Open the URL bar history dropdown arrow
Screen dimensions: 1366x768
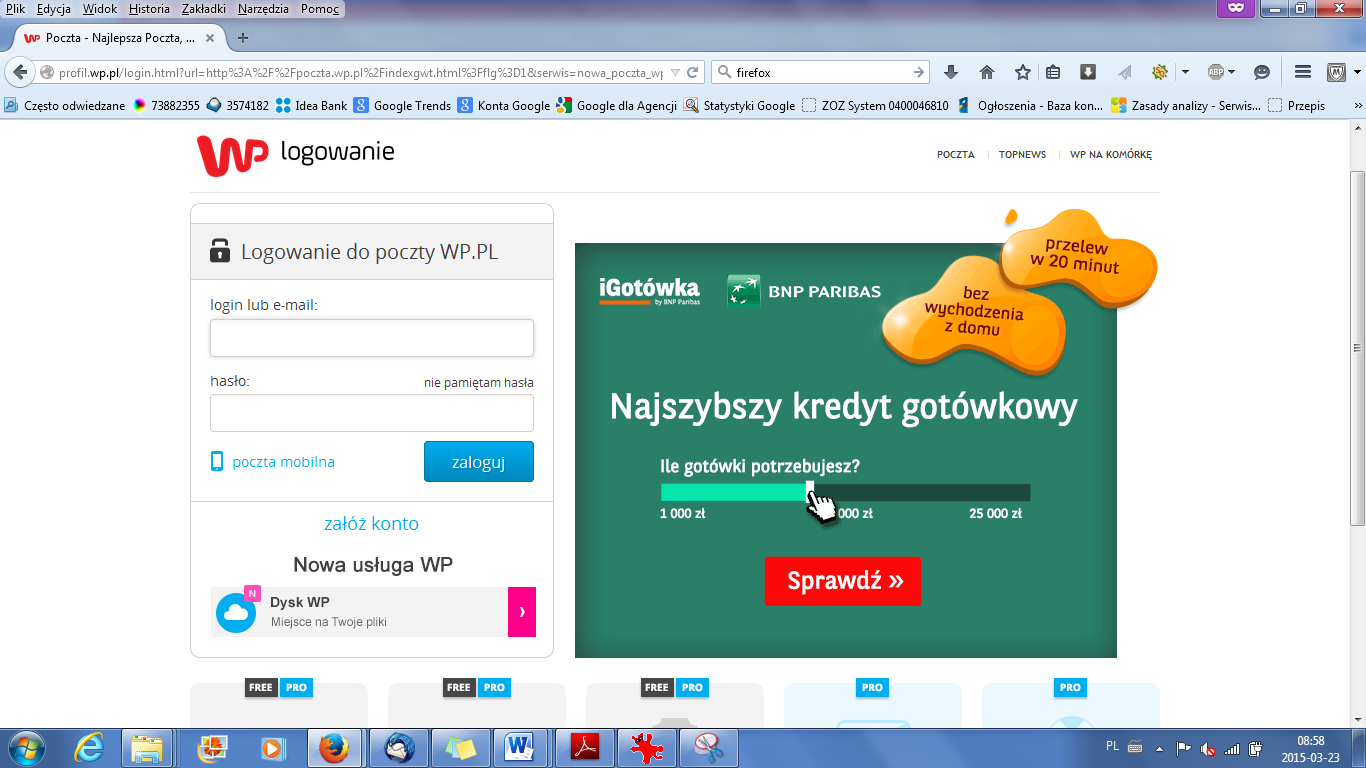(674, 73)
